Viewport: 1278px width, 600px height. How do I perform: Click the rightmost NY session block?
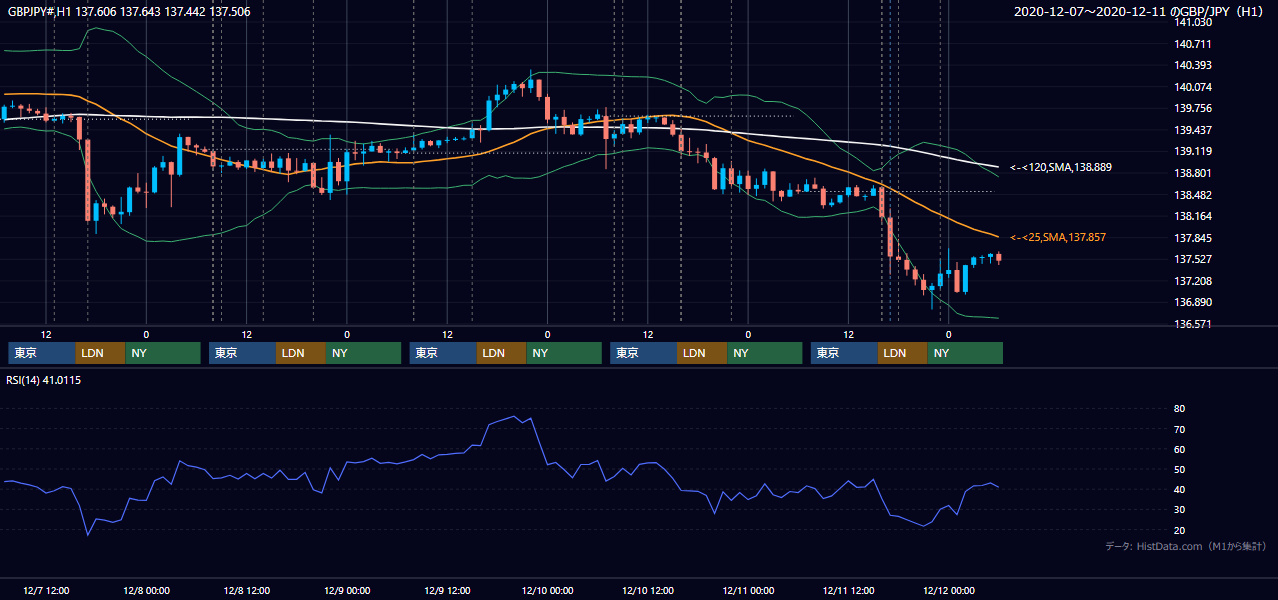[965, 353]
